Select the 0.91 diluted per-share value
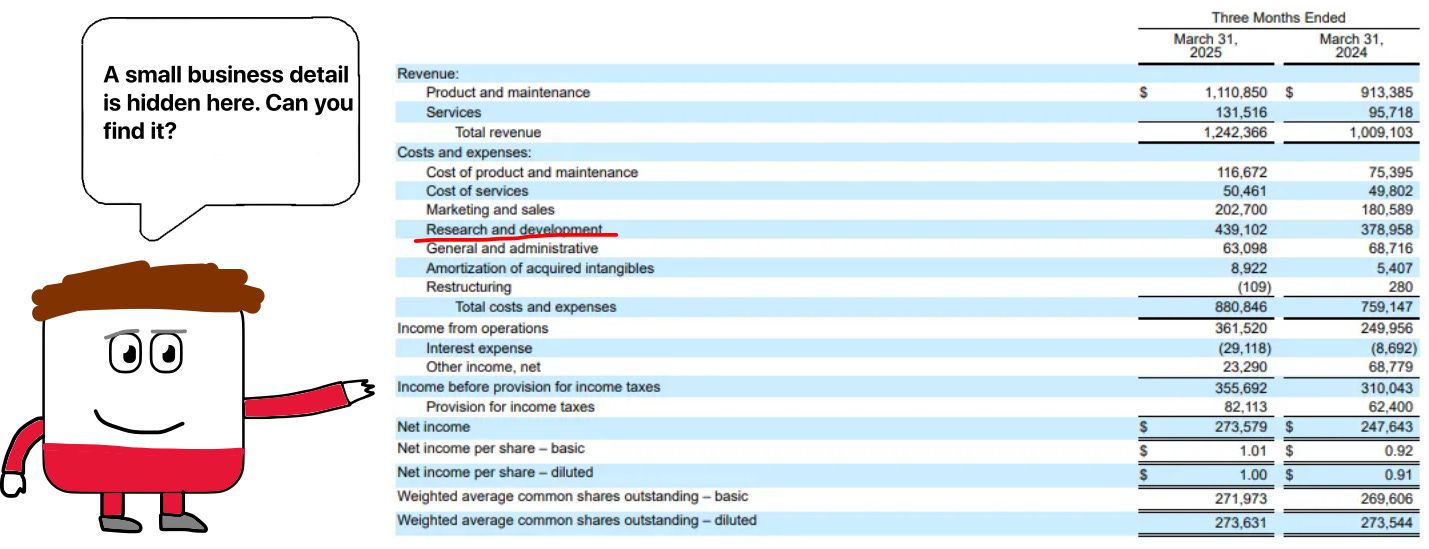 pos(1398,475)
